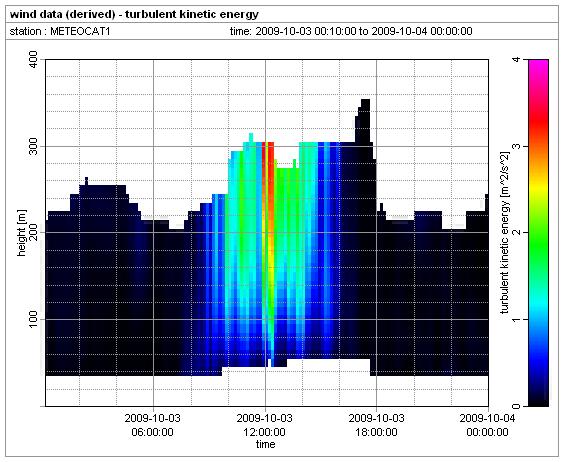Select the 100 tick on height axis

(33, 319)
